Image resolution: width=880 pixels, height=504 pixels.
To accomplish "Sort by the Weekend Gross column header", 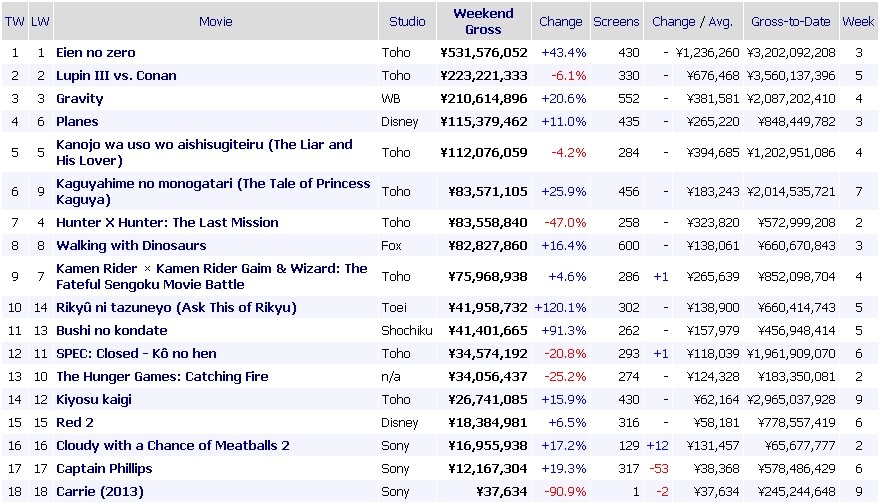I will [483, 21].
